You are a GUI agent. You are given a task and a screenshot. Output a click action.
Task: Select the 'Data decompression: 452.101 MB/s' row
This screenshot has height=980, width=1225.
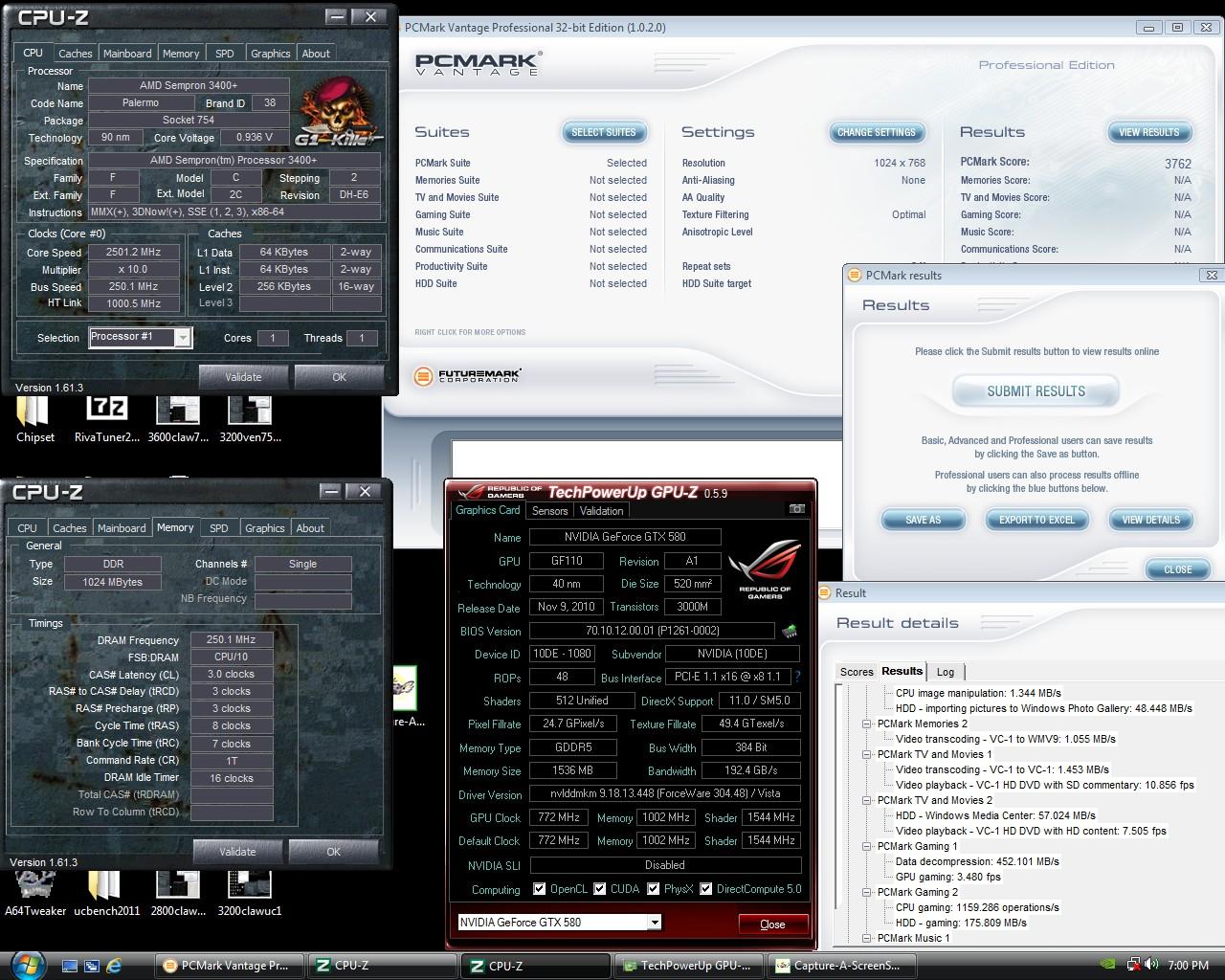[x=977, y=861]
